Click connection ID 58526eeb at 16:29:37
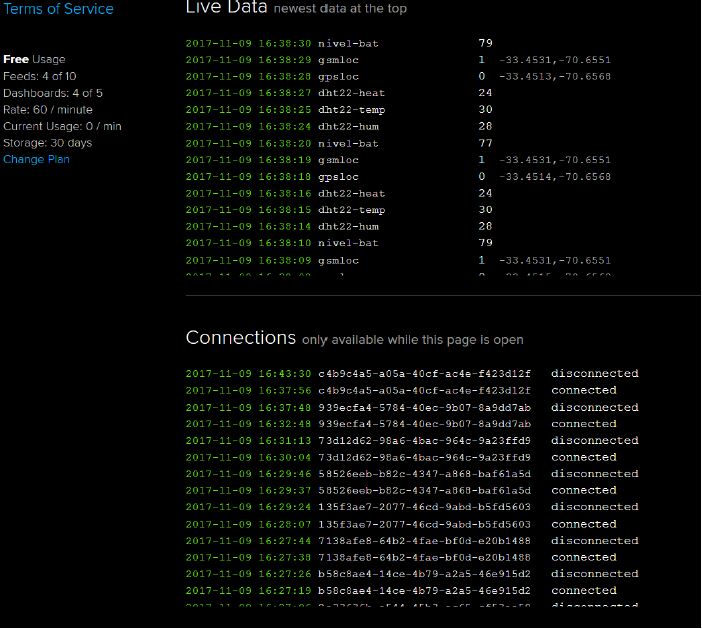Image resolution: width=702 pixels, height=629 pixels. click(424, 490)
